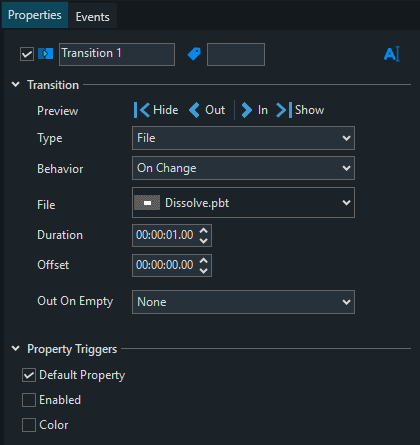Click the Dissolve.pbt file thumbnail icon

tap(147, 203)
